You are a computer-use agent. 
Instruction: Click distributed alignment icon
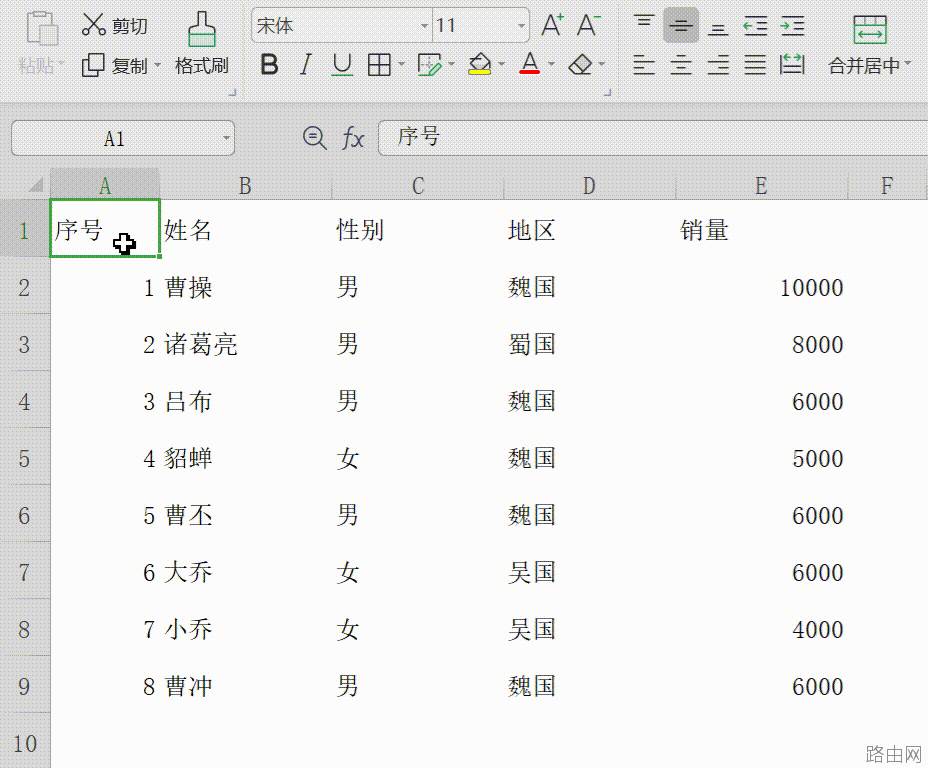pyautogui.click(x=792, y=64)
